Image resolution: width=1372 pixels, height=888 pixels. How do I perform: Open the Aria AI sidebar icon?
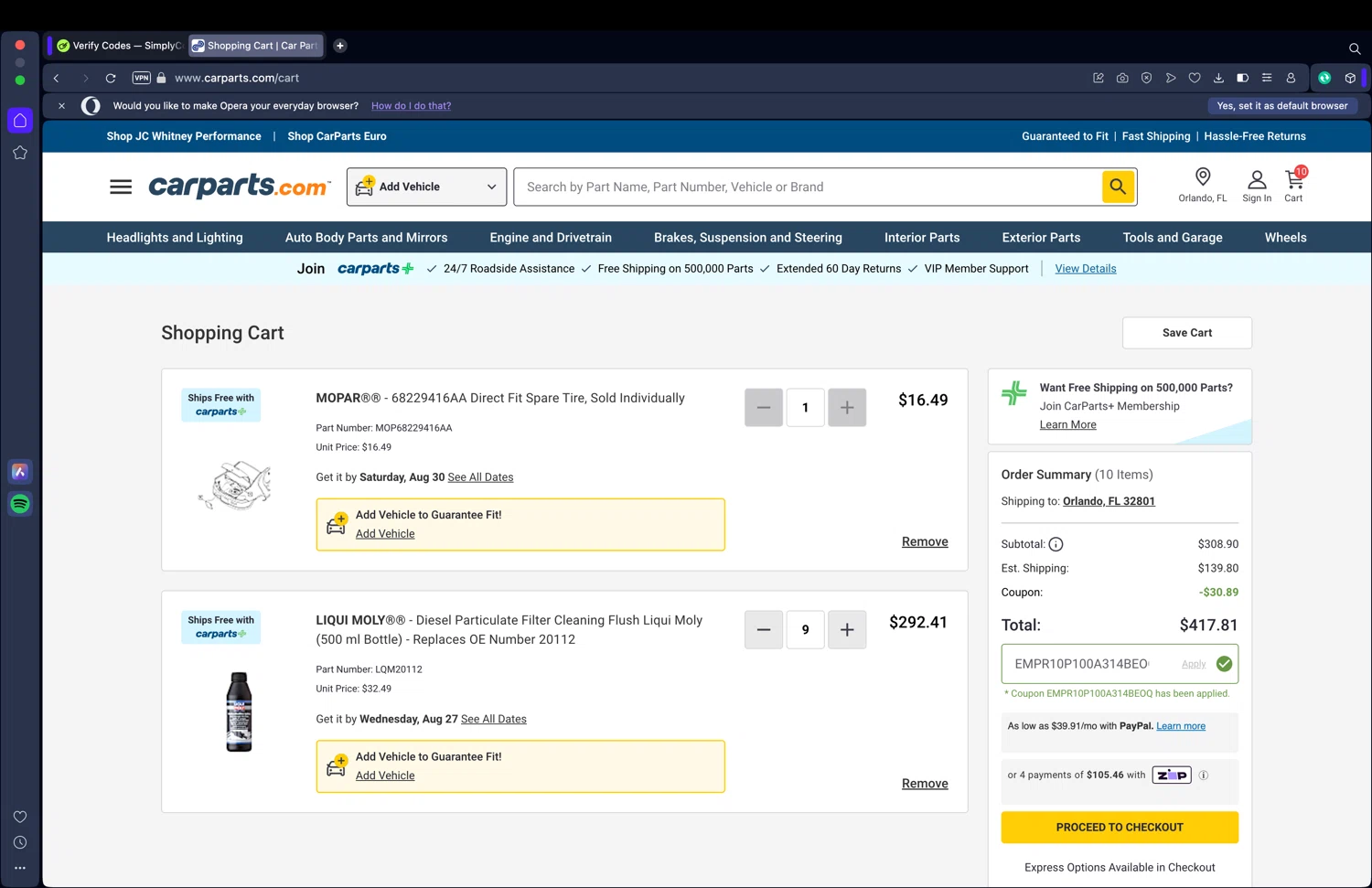click(20, 472)
